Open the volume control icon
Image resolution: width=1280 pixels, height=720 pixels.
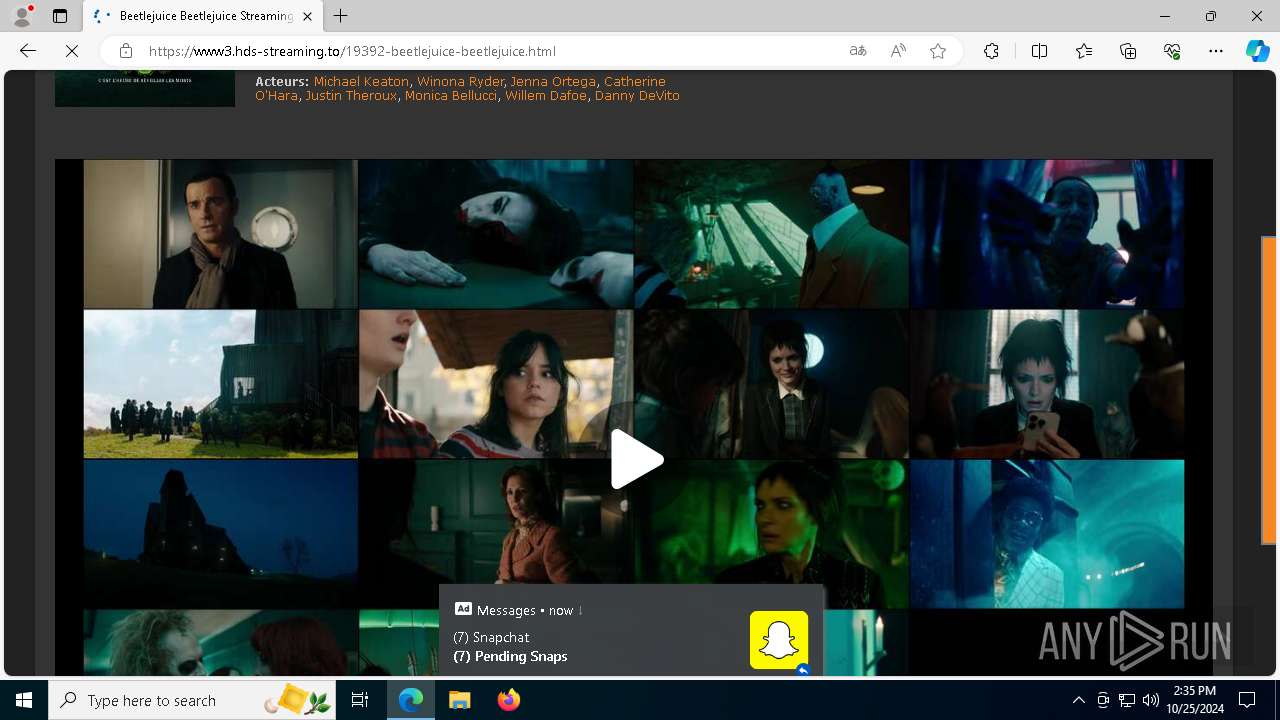click(1150, 700)
